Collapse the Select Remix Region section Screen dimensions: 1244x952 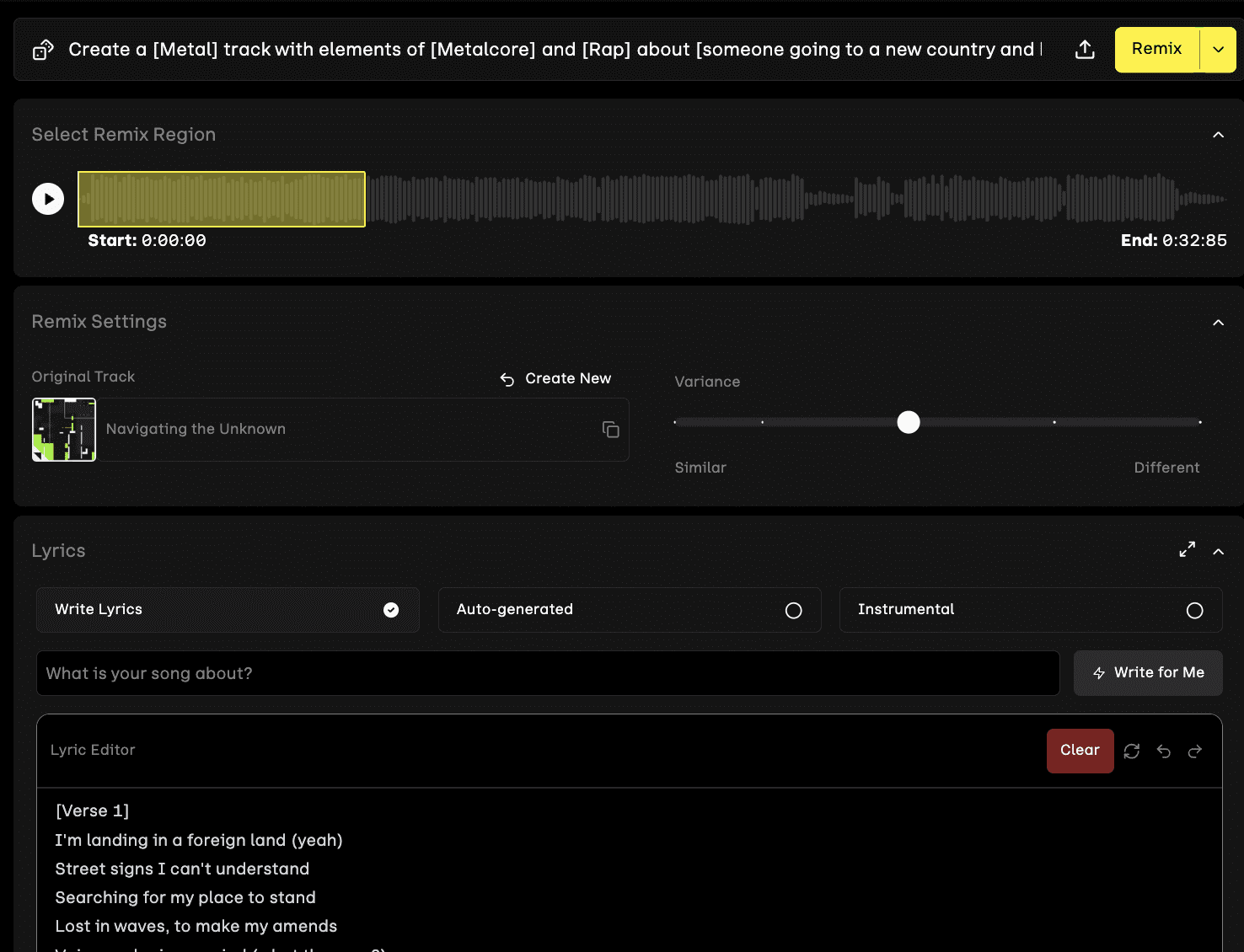1218,135
